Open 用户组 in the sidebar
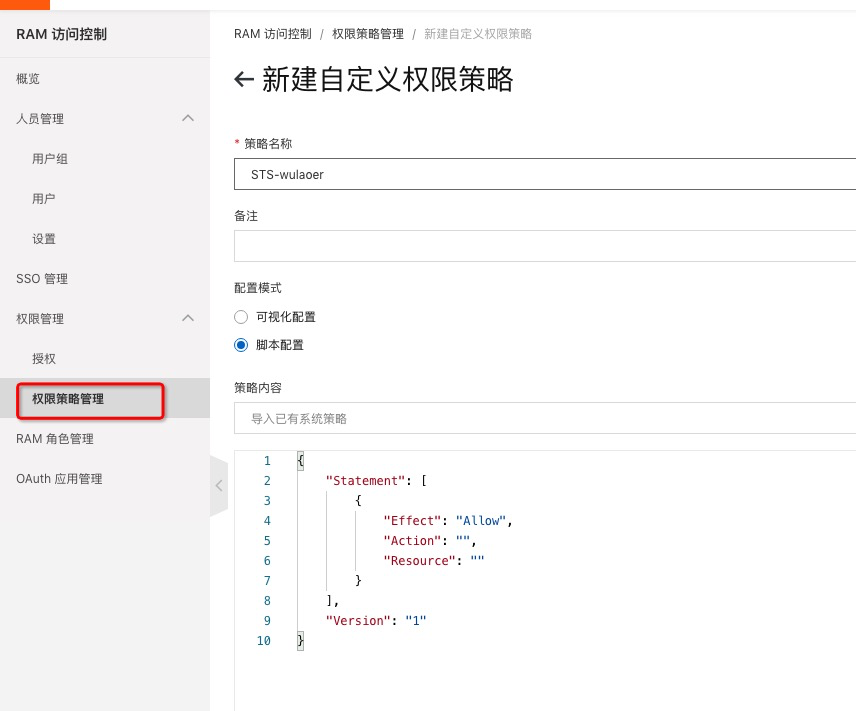This screenshot has height=711, width=856. coord(50,159)
